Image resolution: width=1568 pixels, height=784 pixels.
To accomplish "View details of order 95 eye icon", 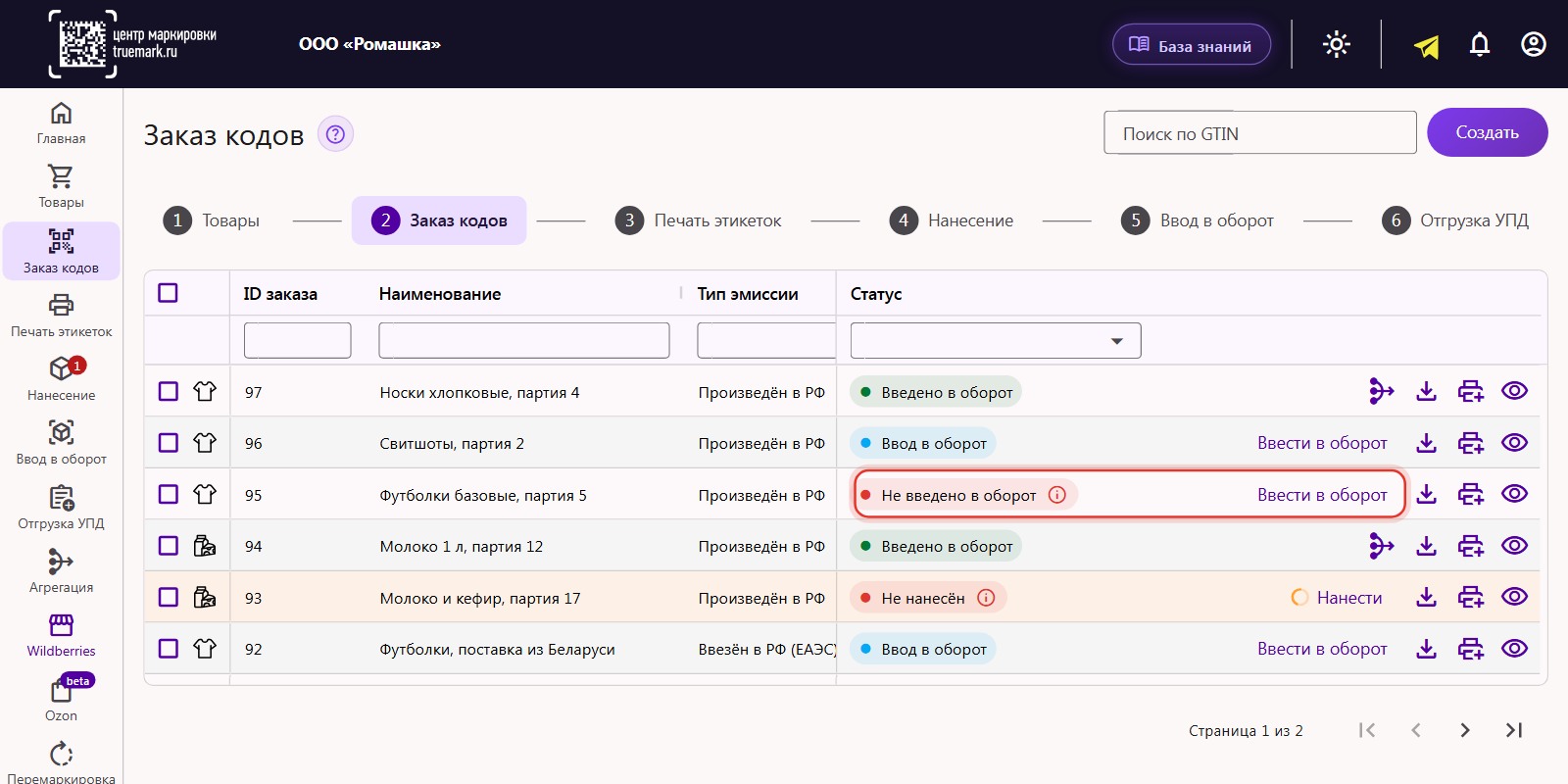I will pyautogui.click(x=1514, y=494).
